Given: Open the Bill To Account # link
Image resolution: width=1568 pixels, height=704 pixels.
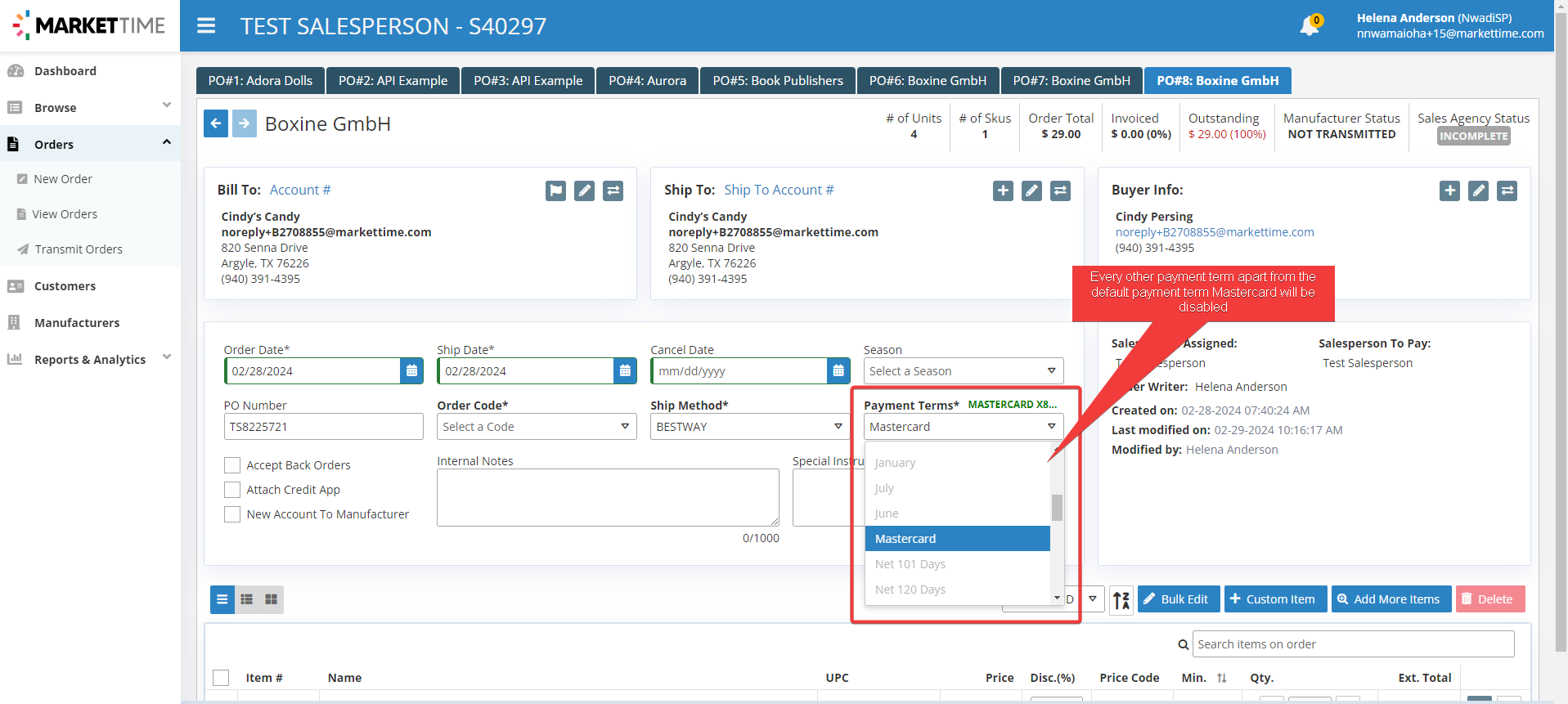Looking at the screenshot, I should [300, 190].
